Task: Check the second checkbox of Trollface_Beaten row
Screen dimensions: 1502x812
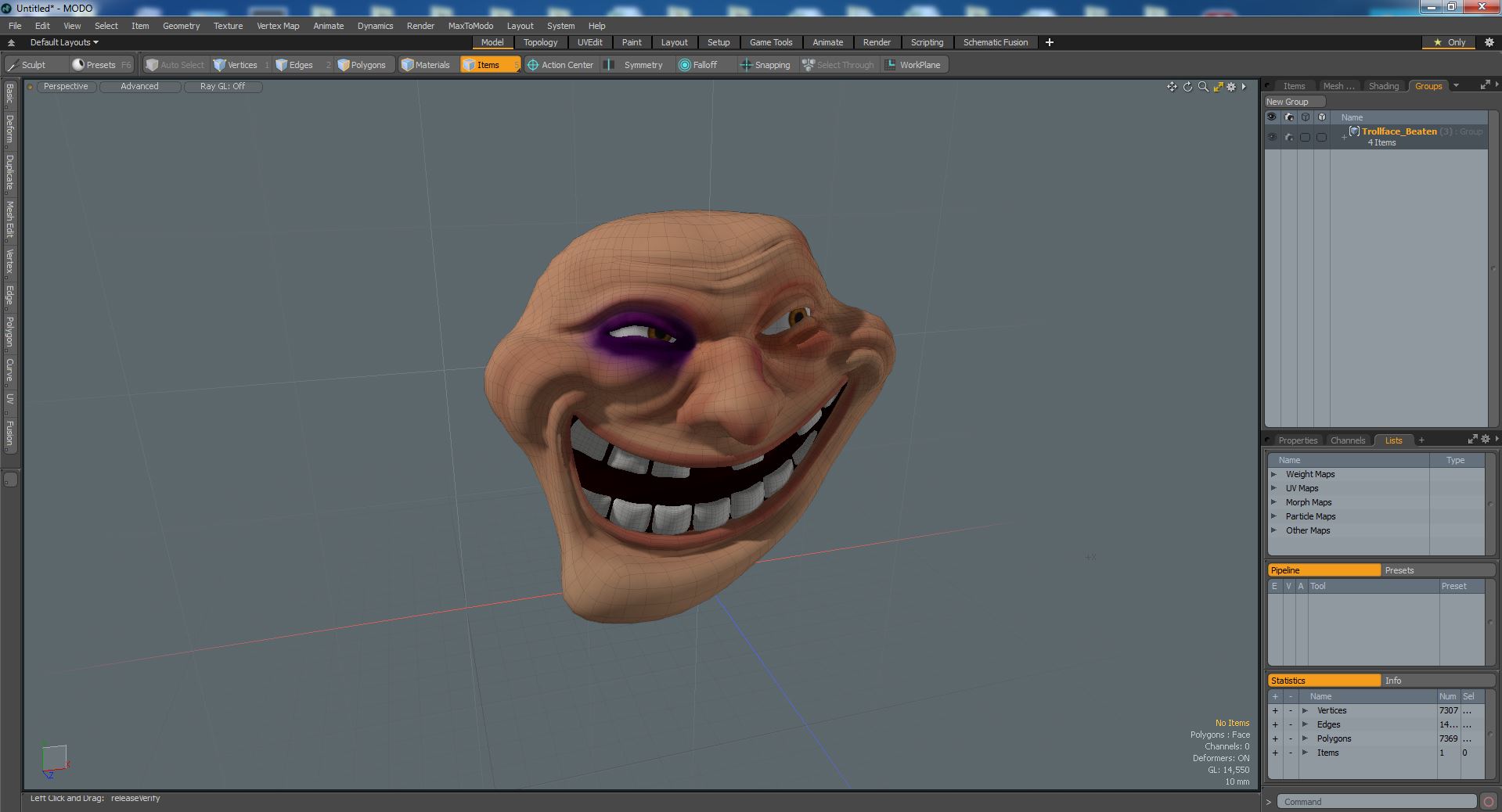Action: point(1322,137)
